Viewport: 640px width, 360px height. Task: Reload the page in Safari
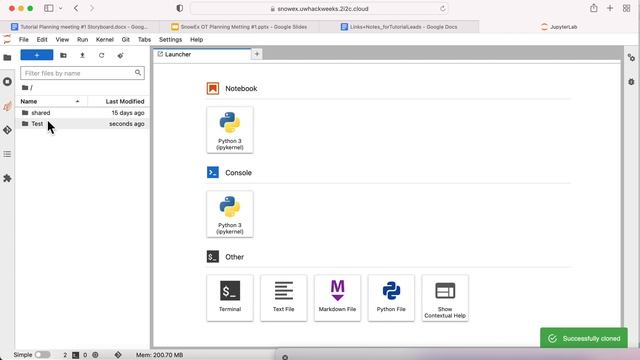443,9
